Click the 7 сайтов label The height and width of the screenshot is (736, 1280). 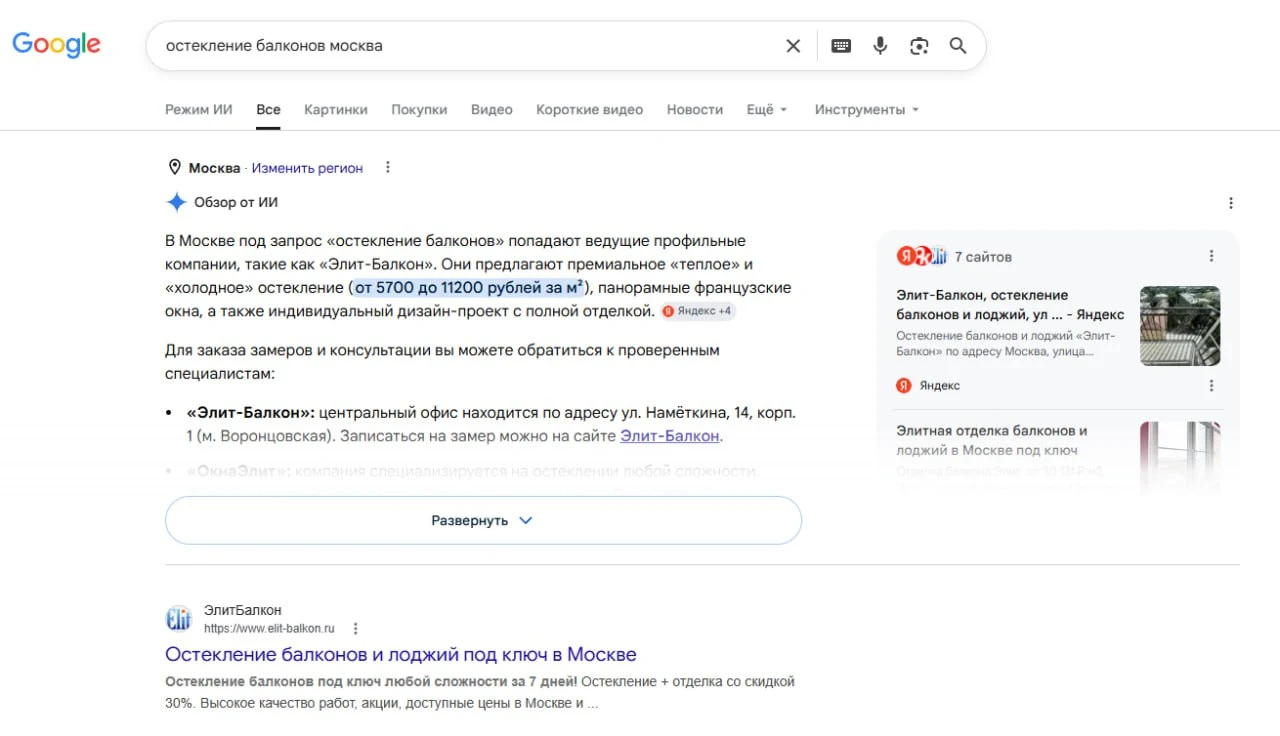(983, 257)
